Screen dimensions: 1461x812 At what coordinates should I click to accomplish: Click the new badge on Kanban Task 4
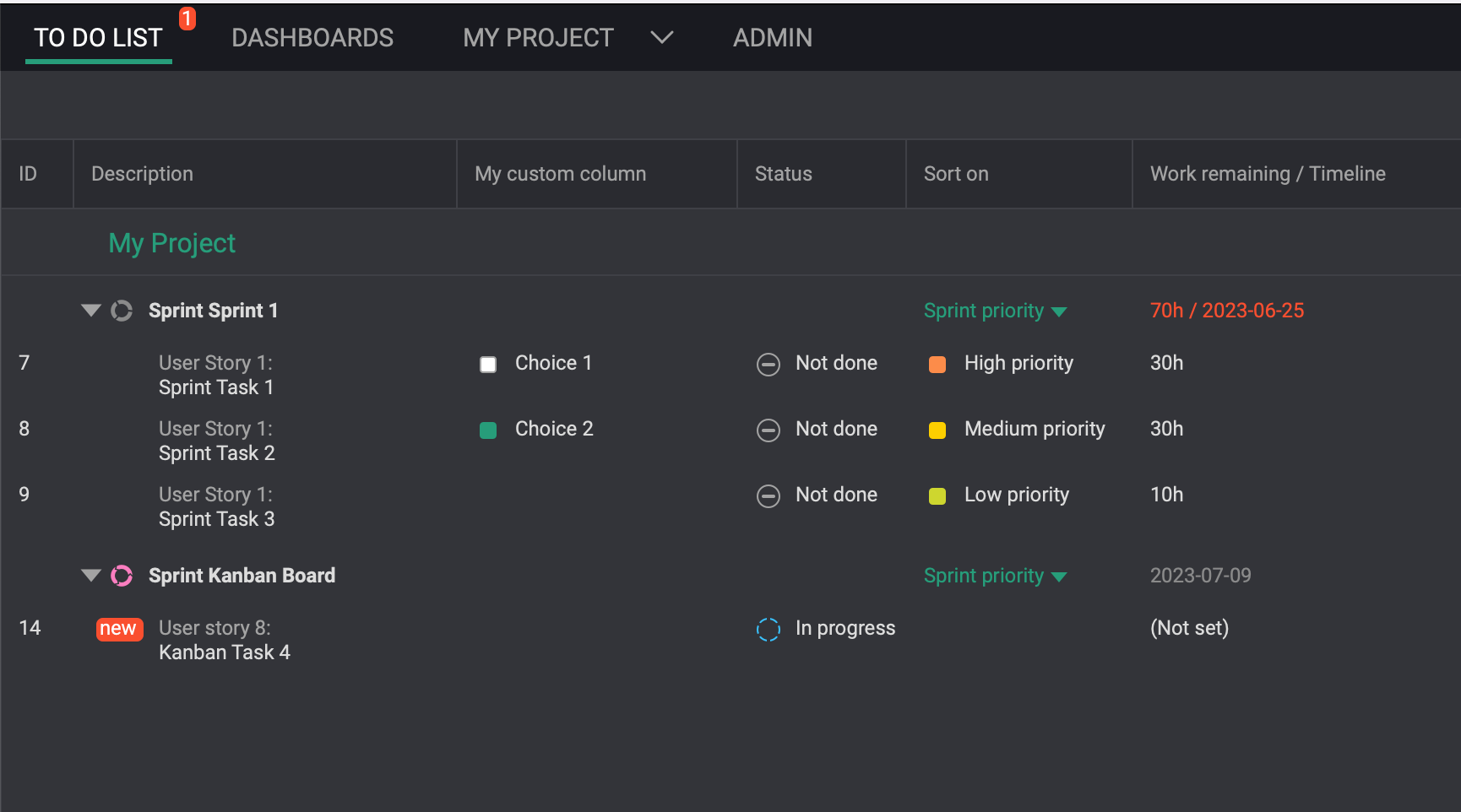[119, 629]
